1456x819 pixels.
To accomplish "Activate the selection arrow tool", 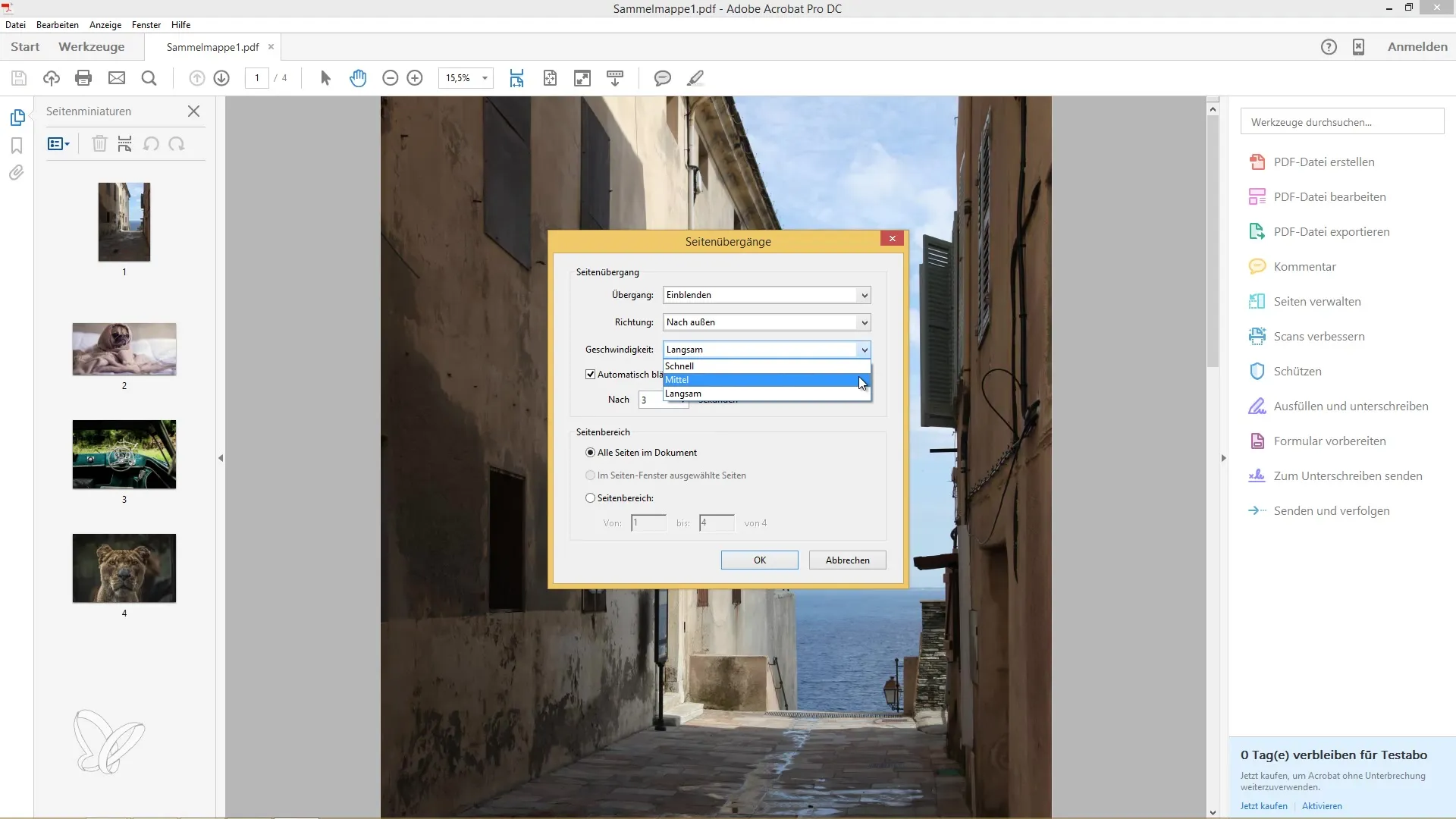I will coord(326,78).
